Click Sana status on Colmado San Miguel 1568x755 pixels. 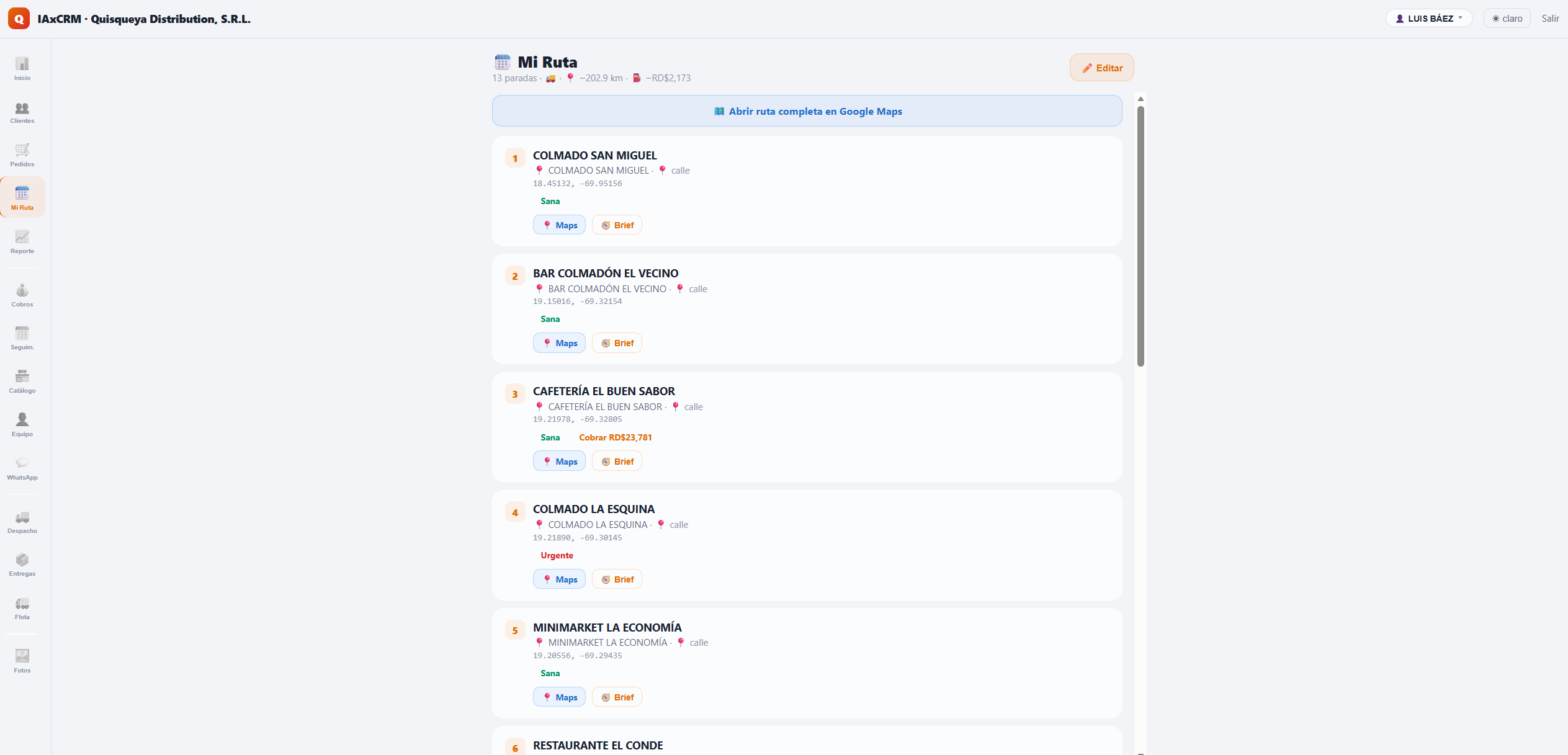point(550,201)
